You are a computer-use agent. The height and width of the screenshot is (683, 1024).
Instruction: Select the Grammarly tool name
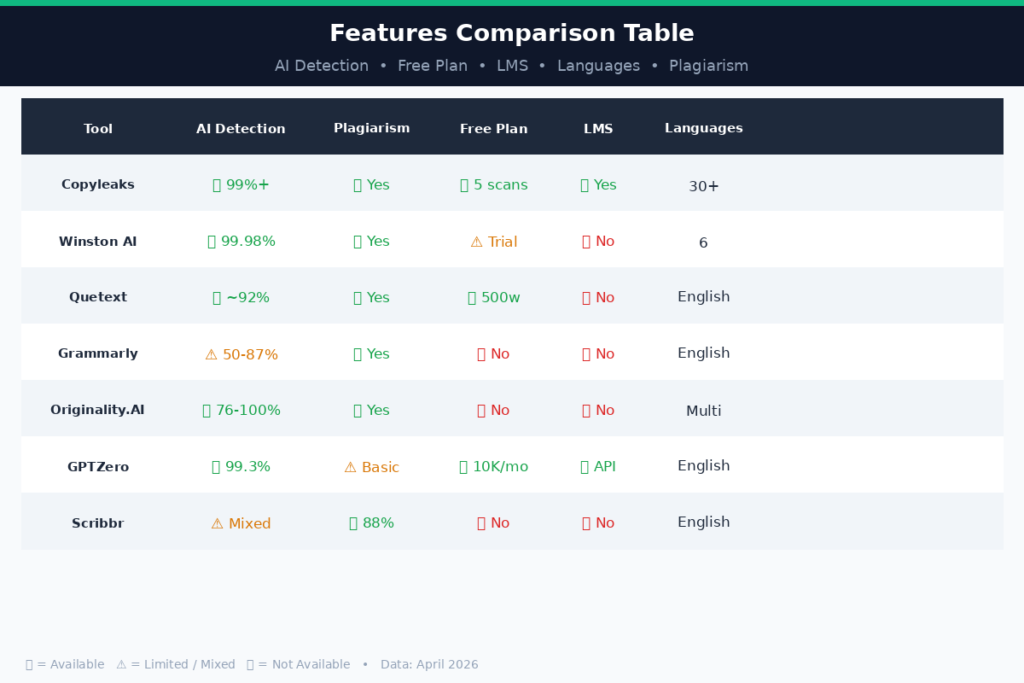pos(97,353)
